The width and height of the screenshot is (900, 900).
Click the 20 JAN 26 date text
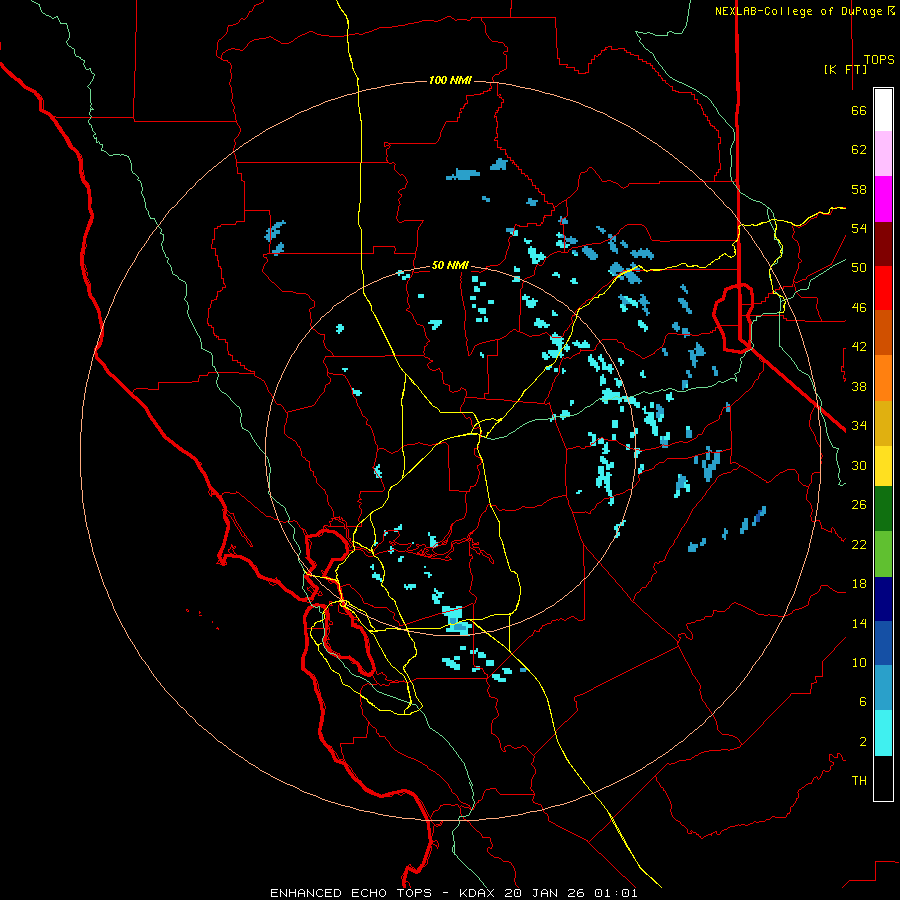tap(546, 893)
